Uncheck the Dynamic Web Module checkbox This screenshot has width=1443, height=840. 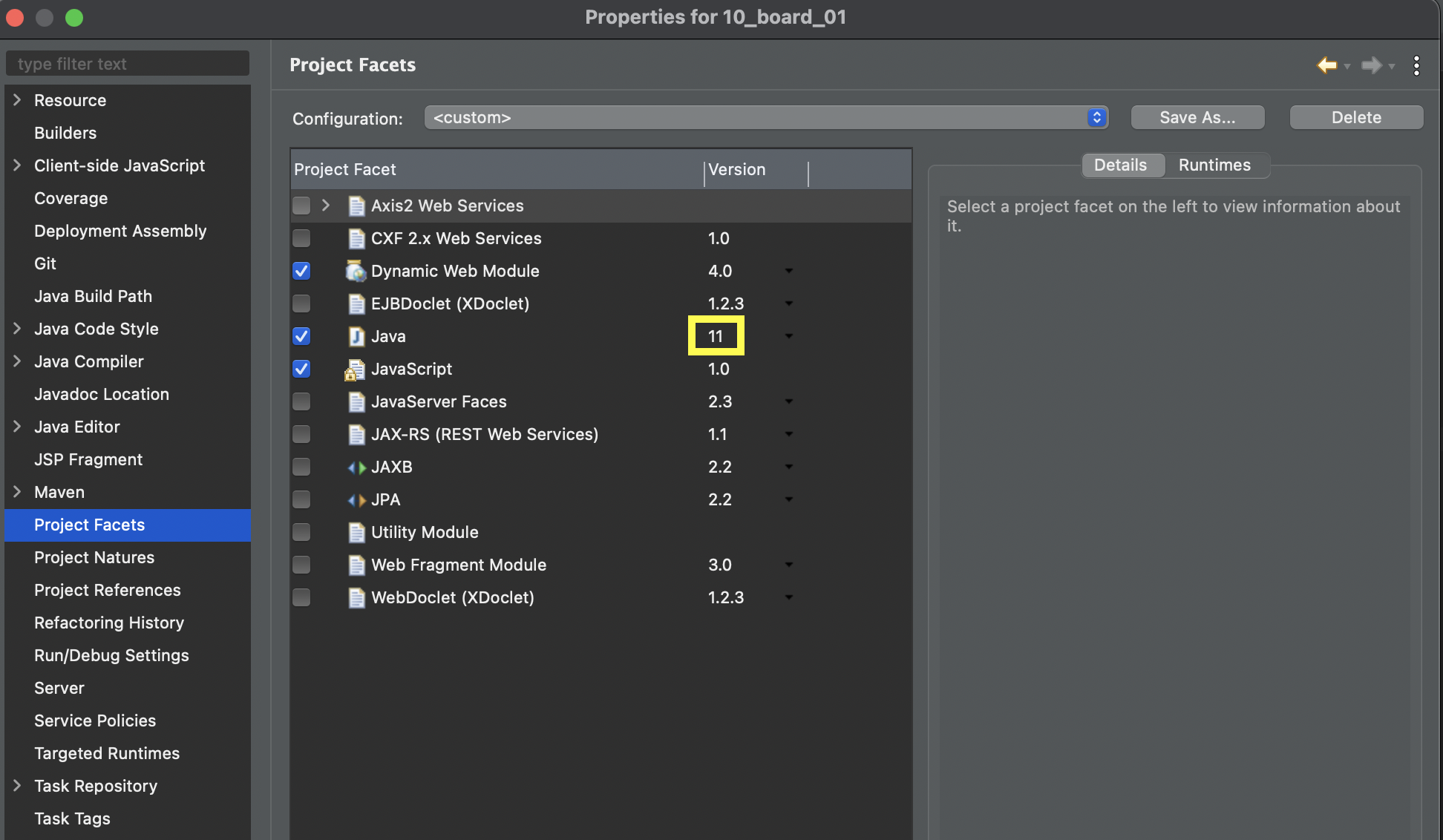point(301,271)
